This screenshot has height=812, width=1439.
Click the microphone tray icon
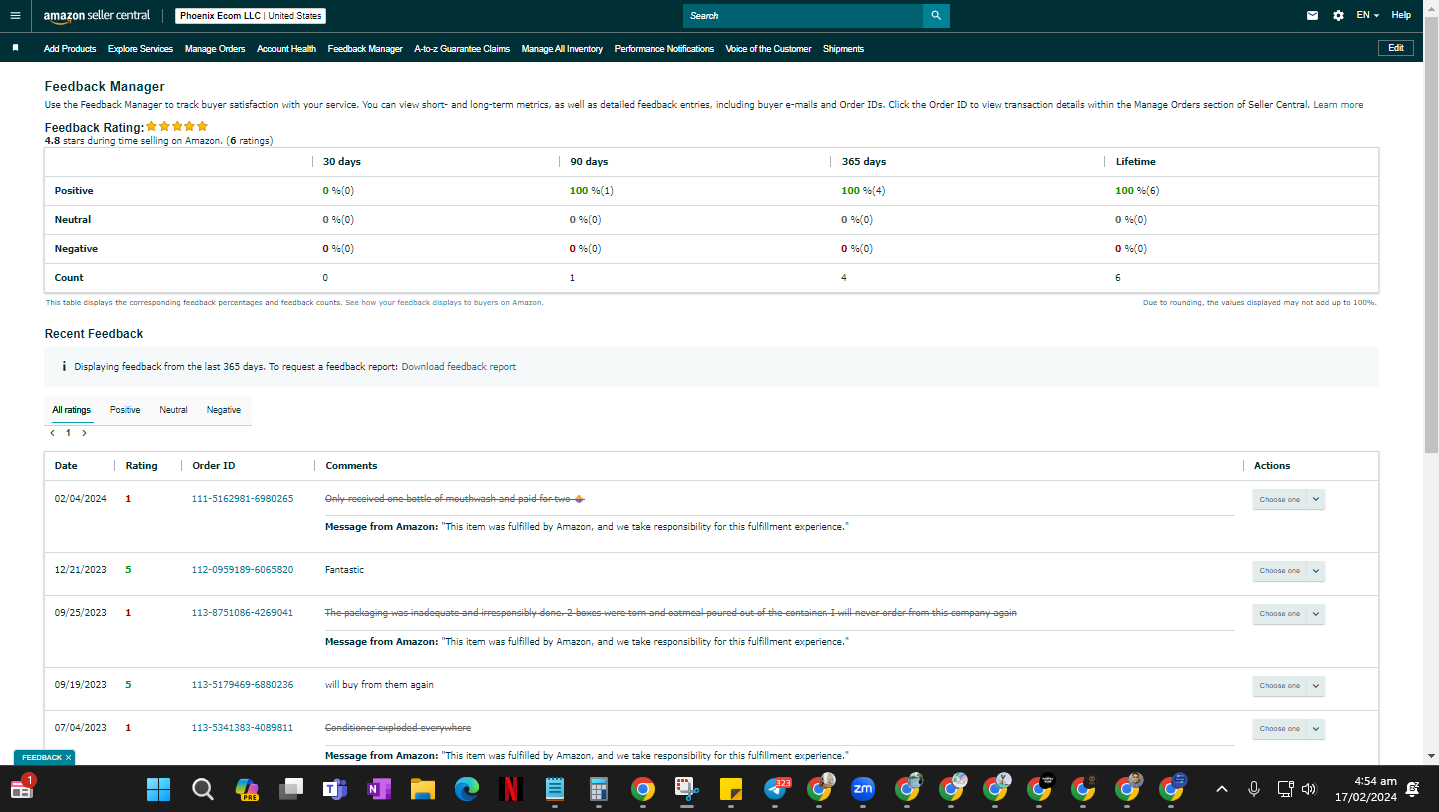click(1253, 789)
